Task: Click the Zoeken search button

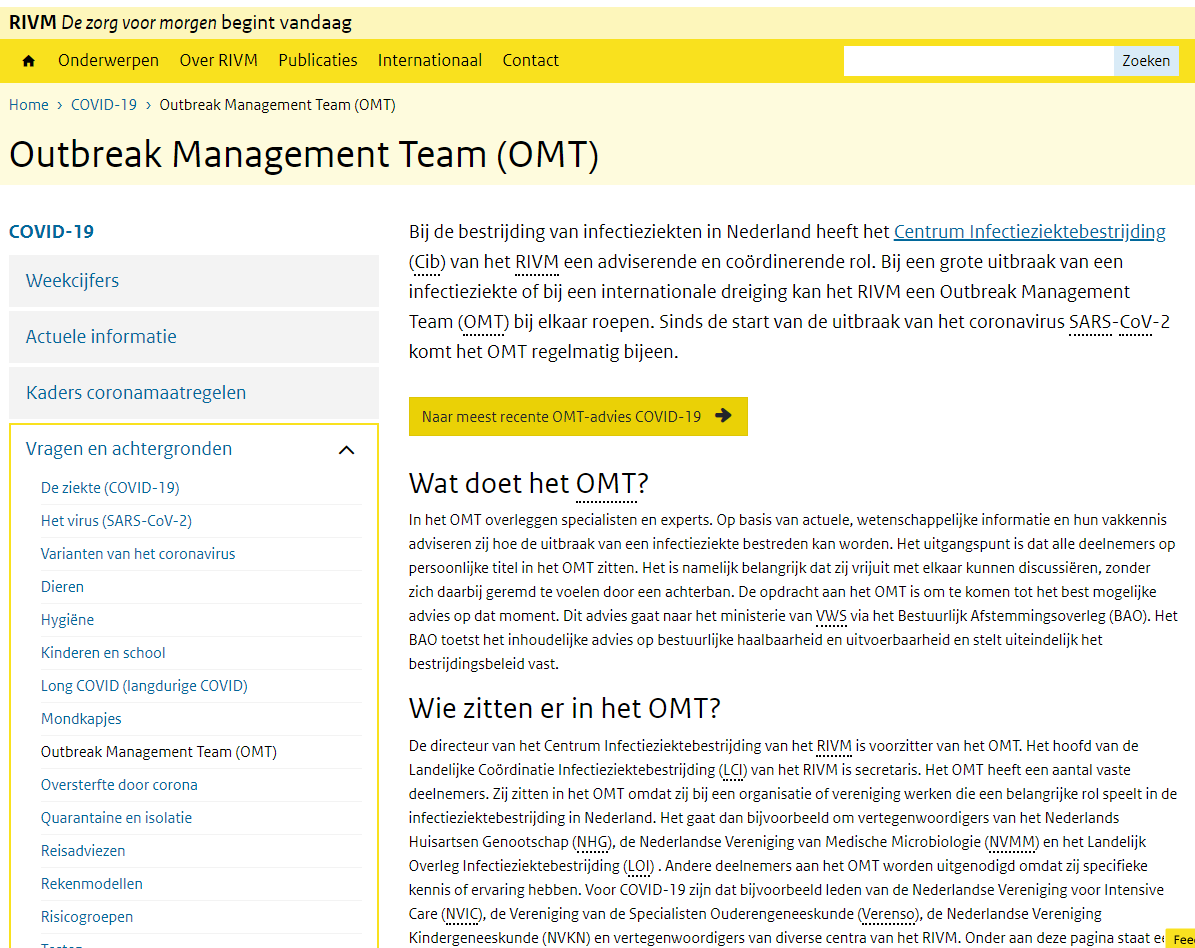Action: [x=1146, y=61]
